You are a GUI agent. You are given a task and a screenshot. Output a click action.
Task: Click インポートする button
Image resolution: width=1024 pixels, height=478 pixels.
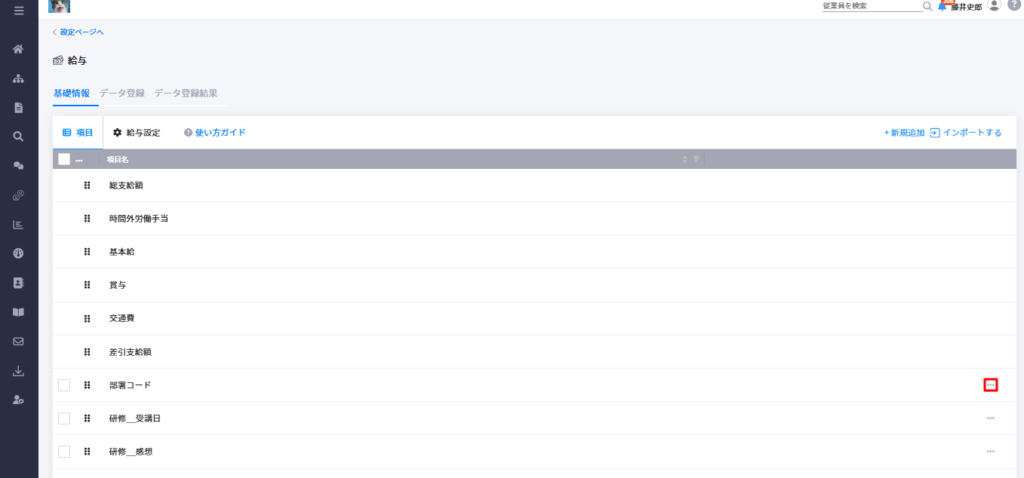coord(966,133)
